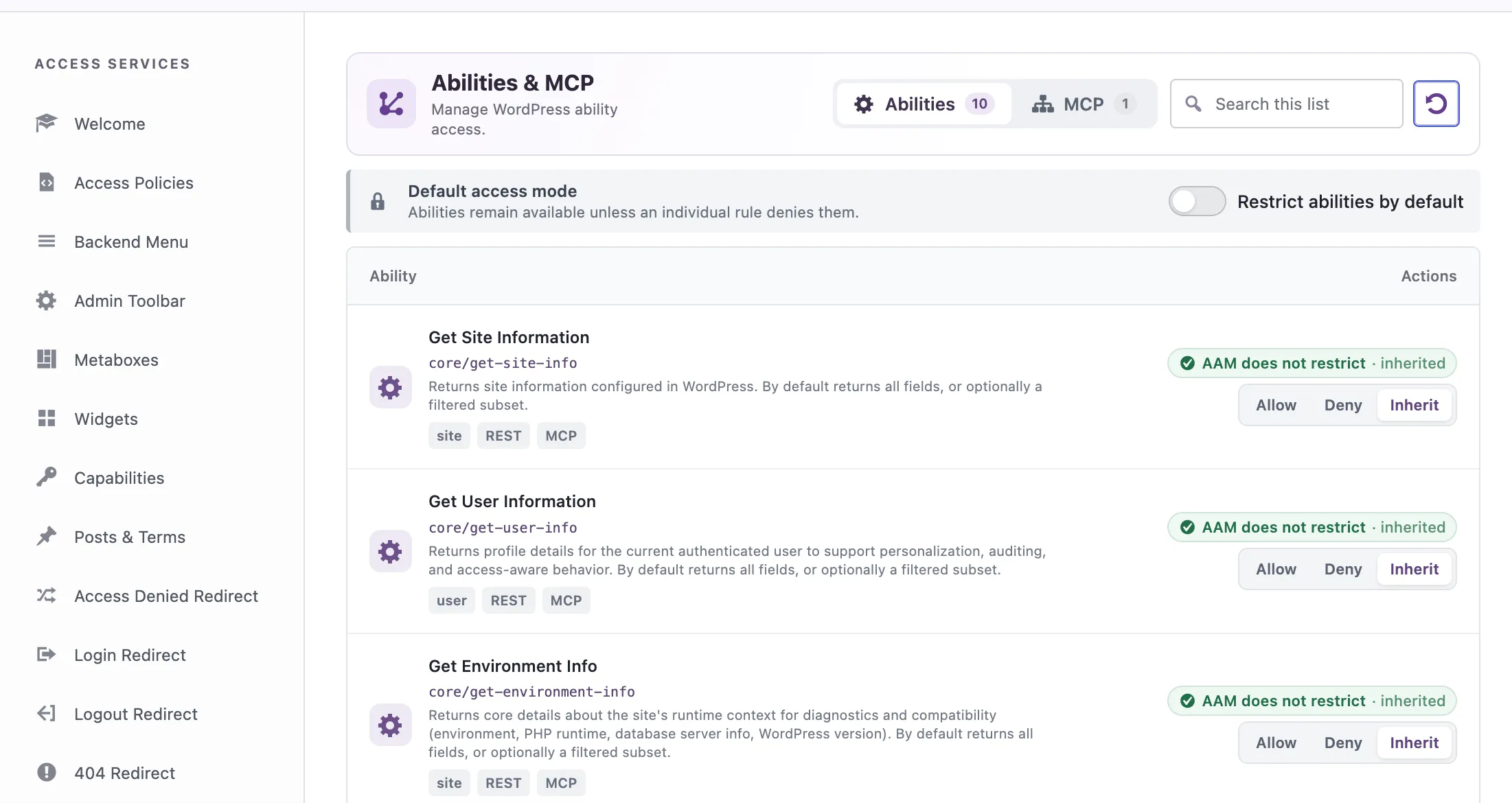Go to 404 Redirect settings

pyautogui.click(x=124, y=773)
